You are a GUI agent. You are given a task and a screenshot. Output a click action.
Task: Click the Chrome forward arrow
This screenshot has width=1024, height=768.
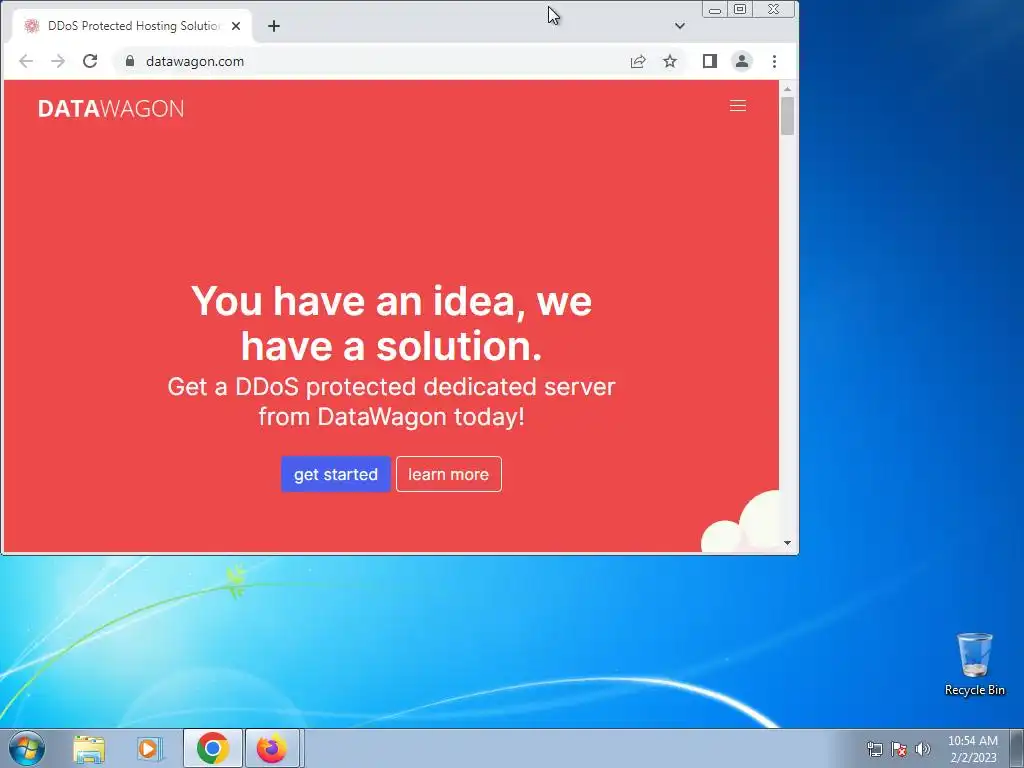tap(58, 61)
